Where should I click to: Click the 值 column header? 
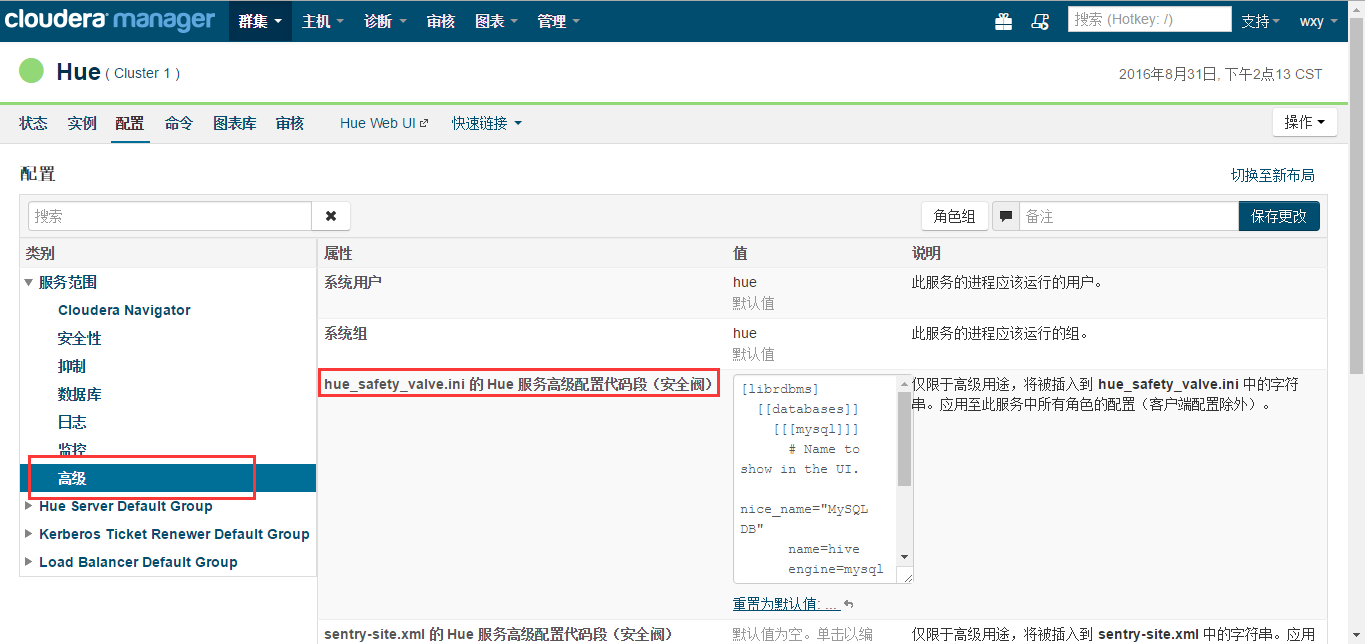click(x=740, y=253)
